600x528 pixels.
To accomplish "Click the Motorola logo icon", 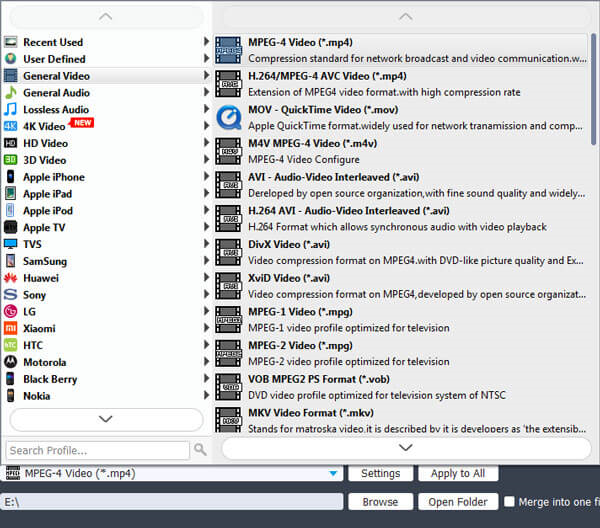I will tap(11, 362).
